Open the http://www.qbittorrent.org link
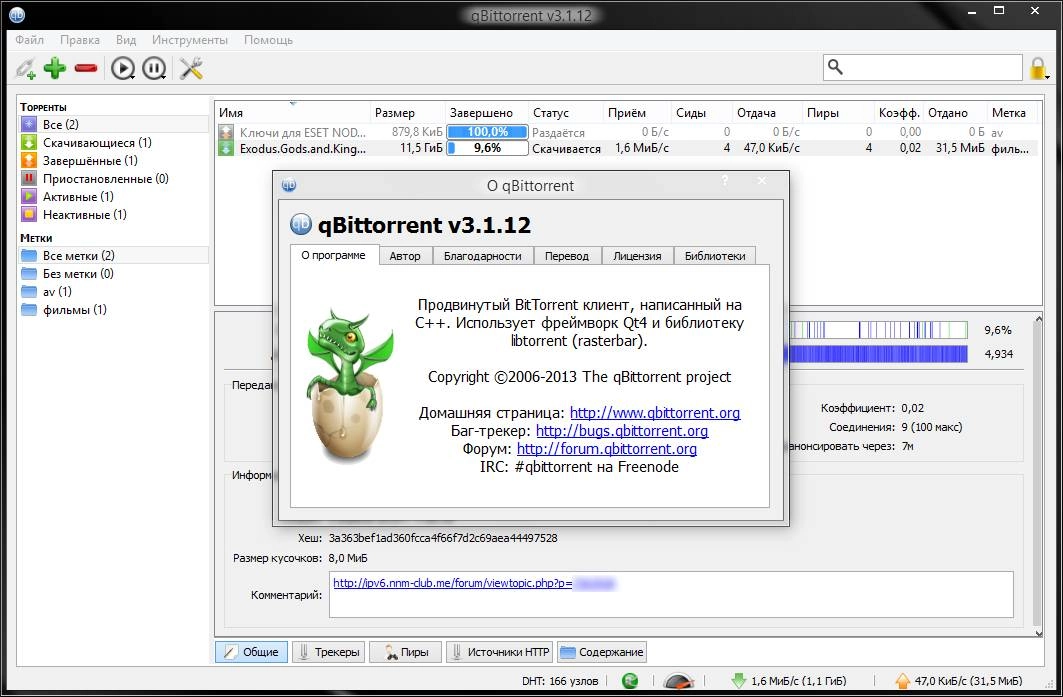1063x697 pixels. 655,413
